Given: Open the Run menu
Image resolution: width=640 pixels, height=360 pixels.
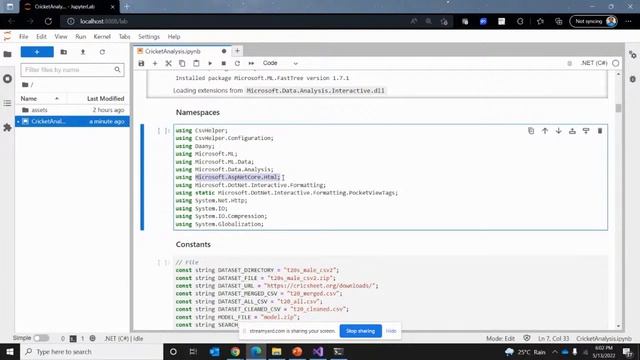Looking at the screenshot, I should tap(80, 36).
